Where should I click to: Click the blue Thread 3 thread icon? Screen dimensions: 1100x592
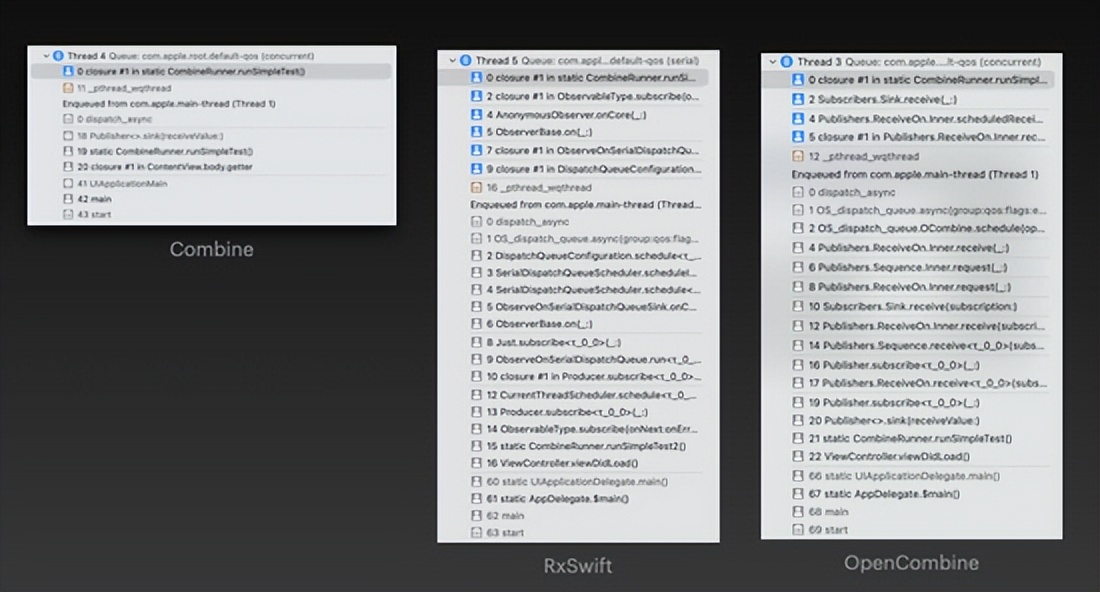786,62
